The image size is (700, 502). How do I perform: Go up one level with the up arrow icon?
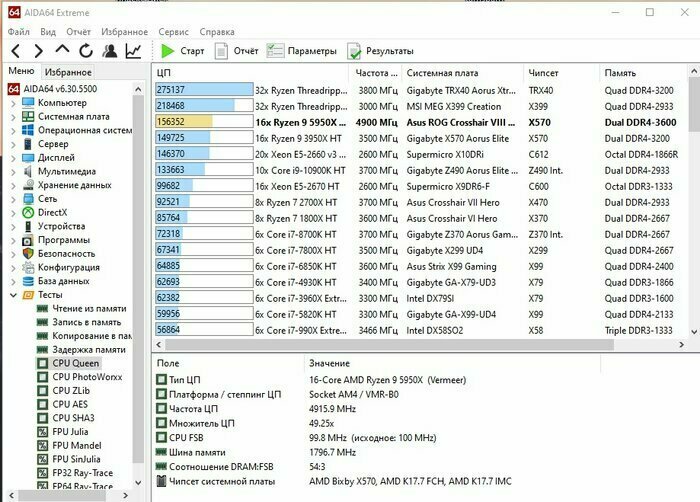pyautogui.click(x=62, y=50)
